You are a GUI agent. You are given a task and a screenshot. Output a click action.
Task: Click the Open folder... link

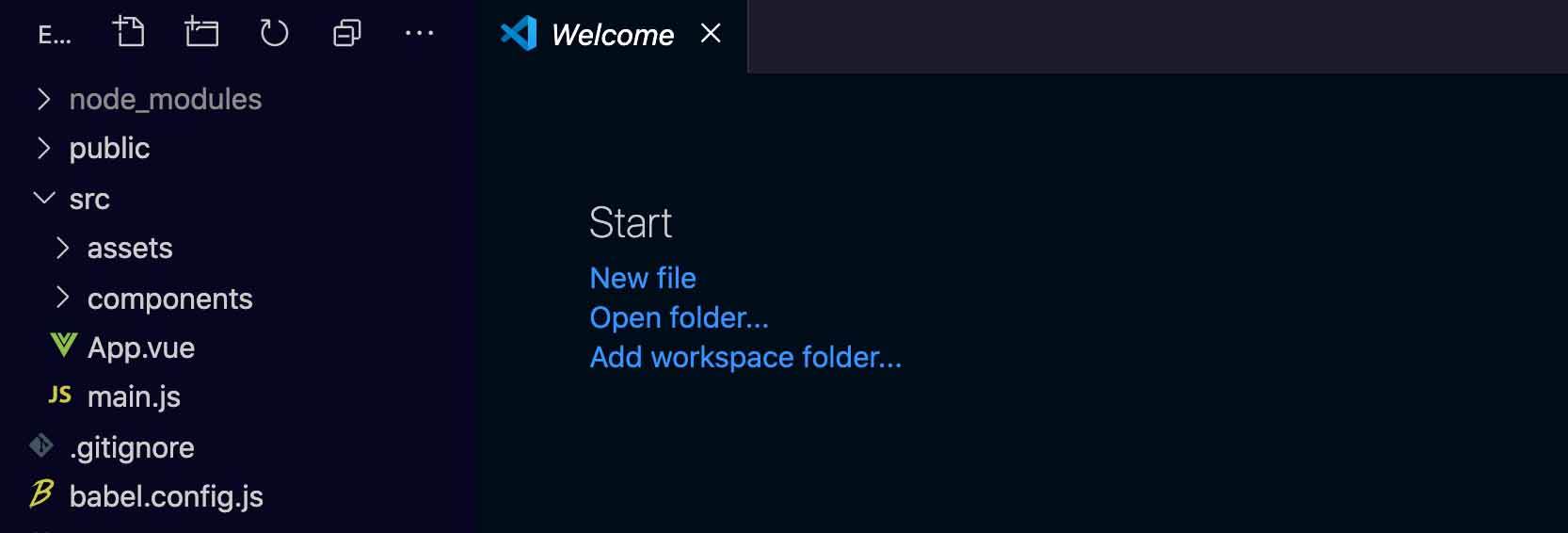[x=679, y=317]
